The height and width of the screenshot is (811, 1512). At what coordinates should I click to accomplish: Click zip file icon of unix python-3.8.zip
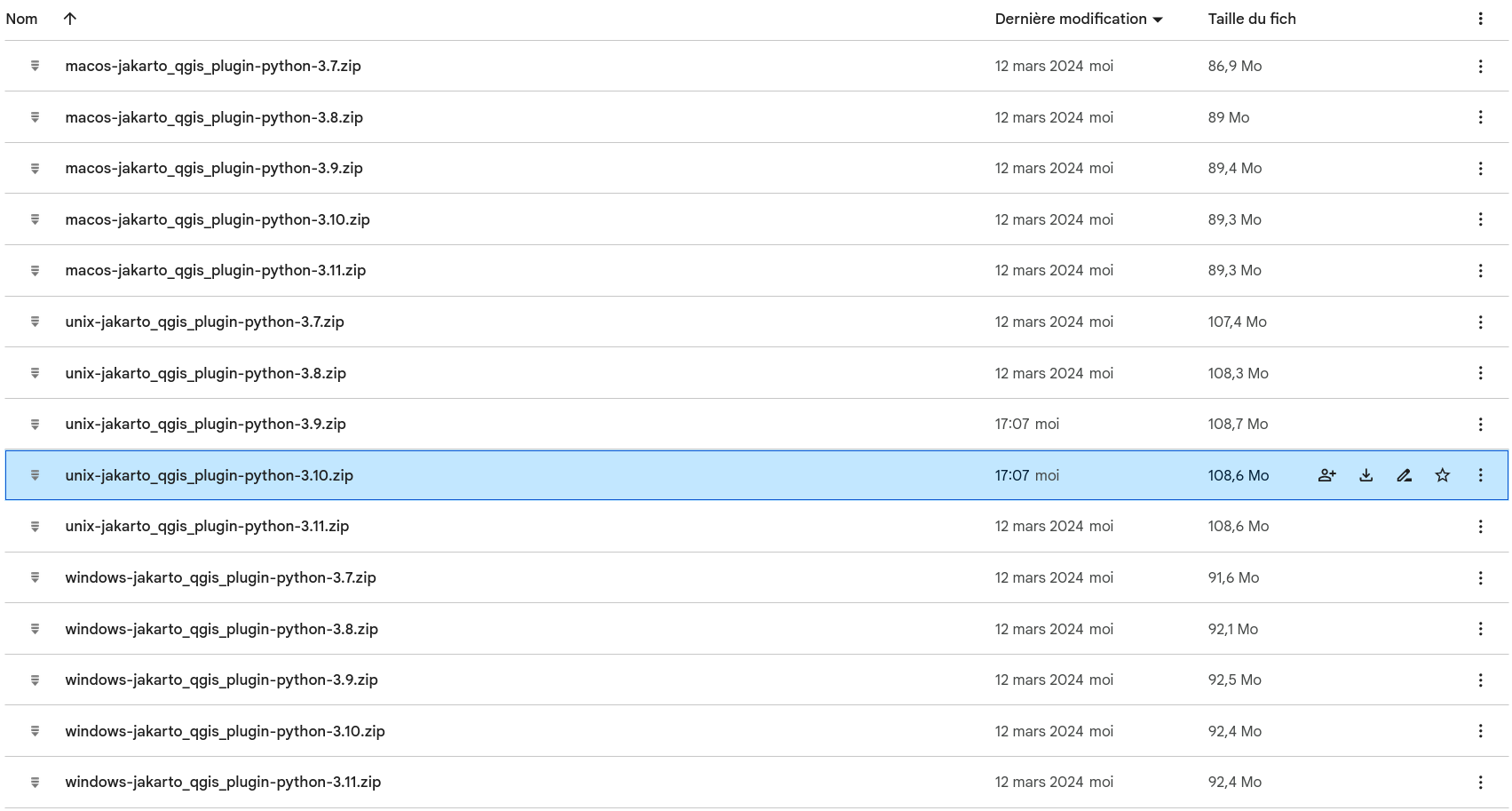(36, 373)
